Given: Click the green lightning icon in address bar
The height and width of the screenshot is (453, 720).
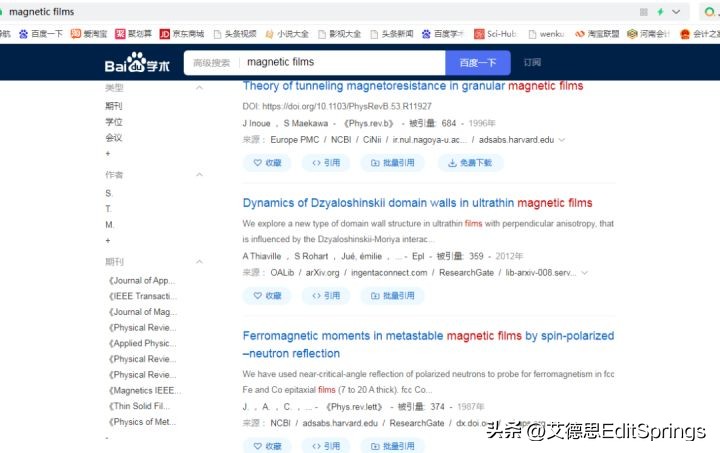Looking at the screenshot, I should (x=660, y=12).
